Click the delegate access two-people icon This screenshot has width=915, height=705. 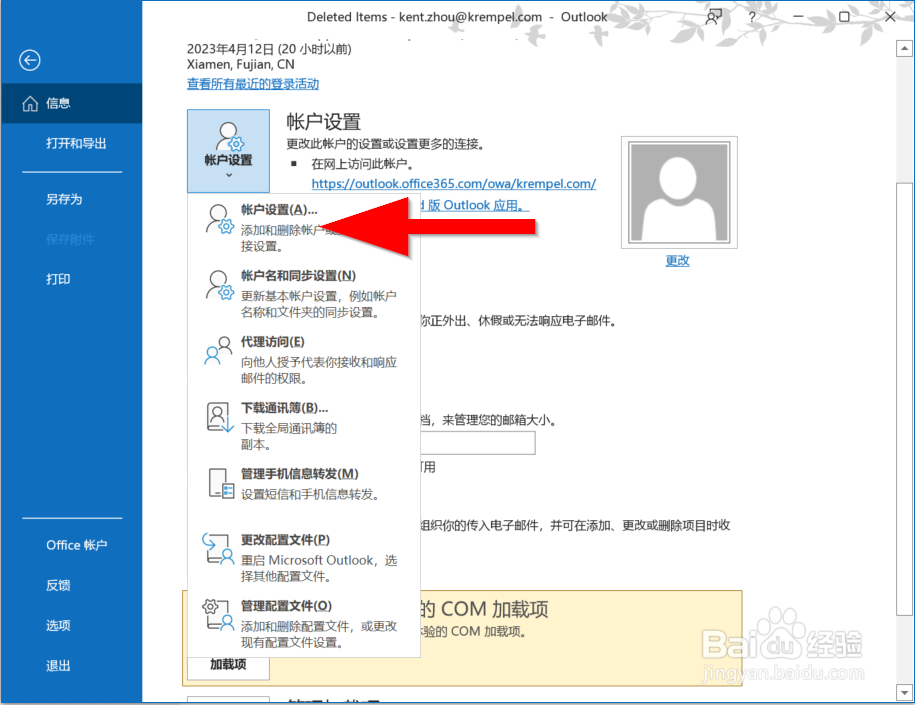[218, 350]
